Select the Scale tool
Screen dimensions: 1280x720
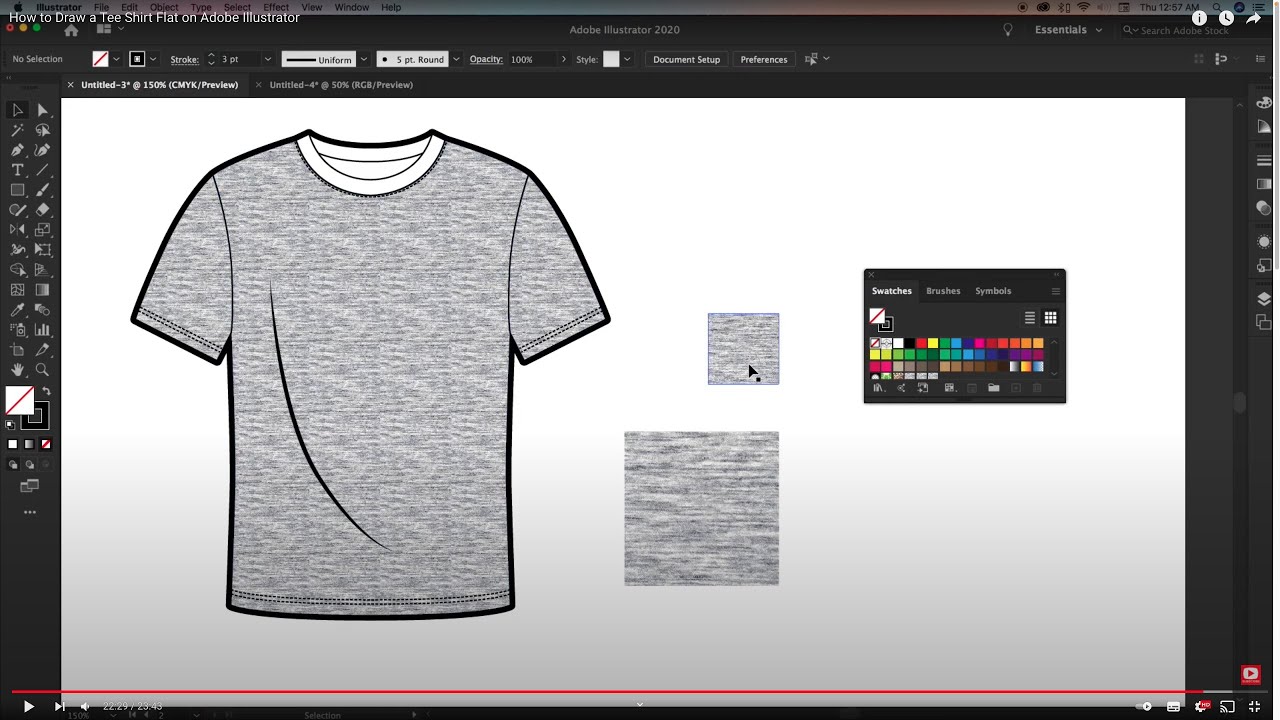(x=42, y=230)
